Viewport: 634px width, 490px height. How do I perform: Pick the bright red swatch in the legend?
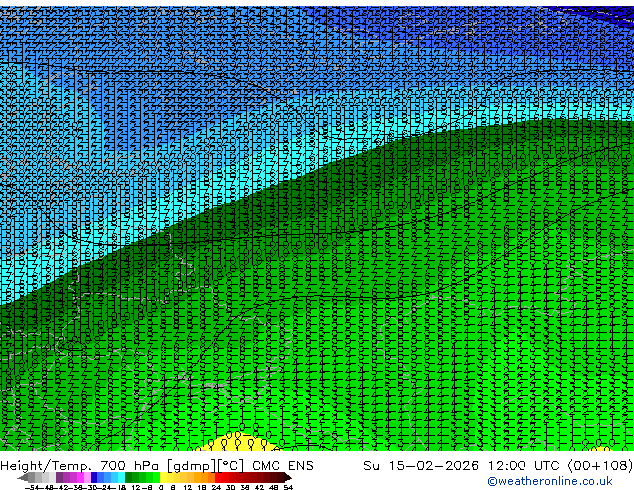(x=218, y=477)
